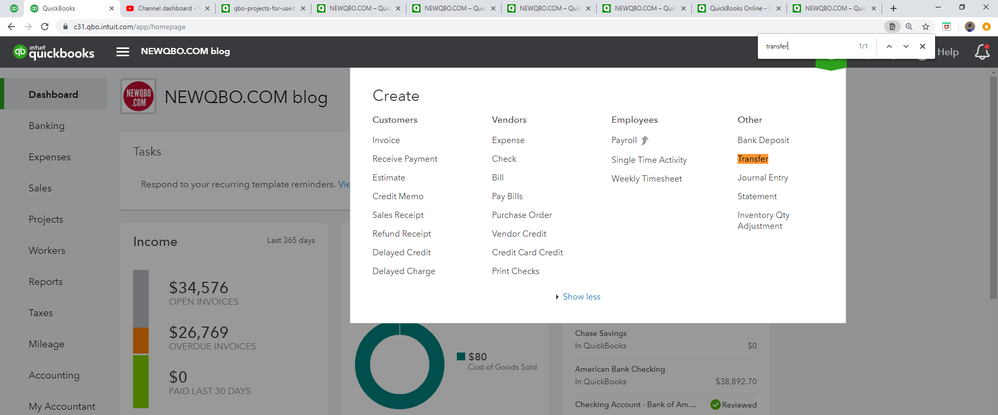Bookmark this page with star icon
This screenshot has width=998, height=415.
pos(926,26)
